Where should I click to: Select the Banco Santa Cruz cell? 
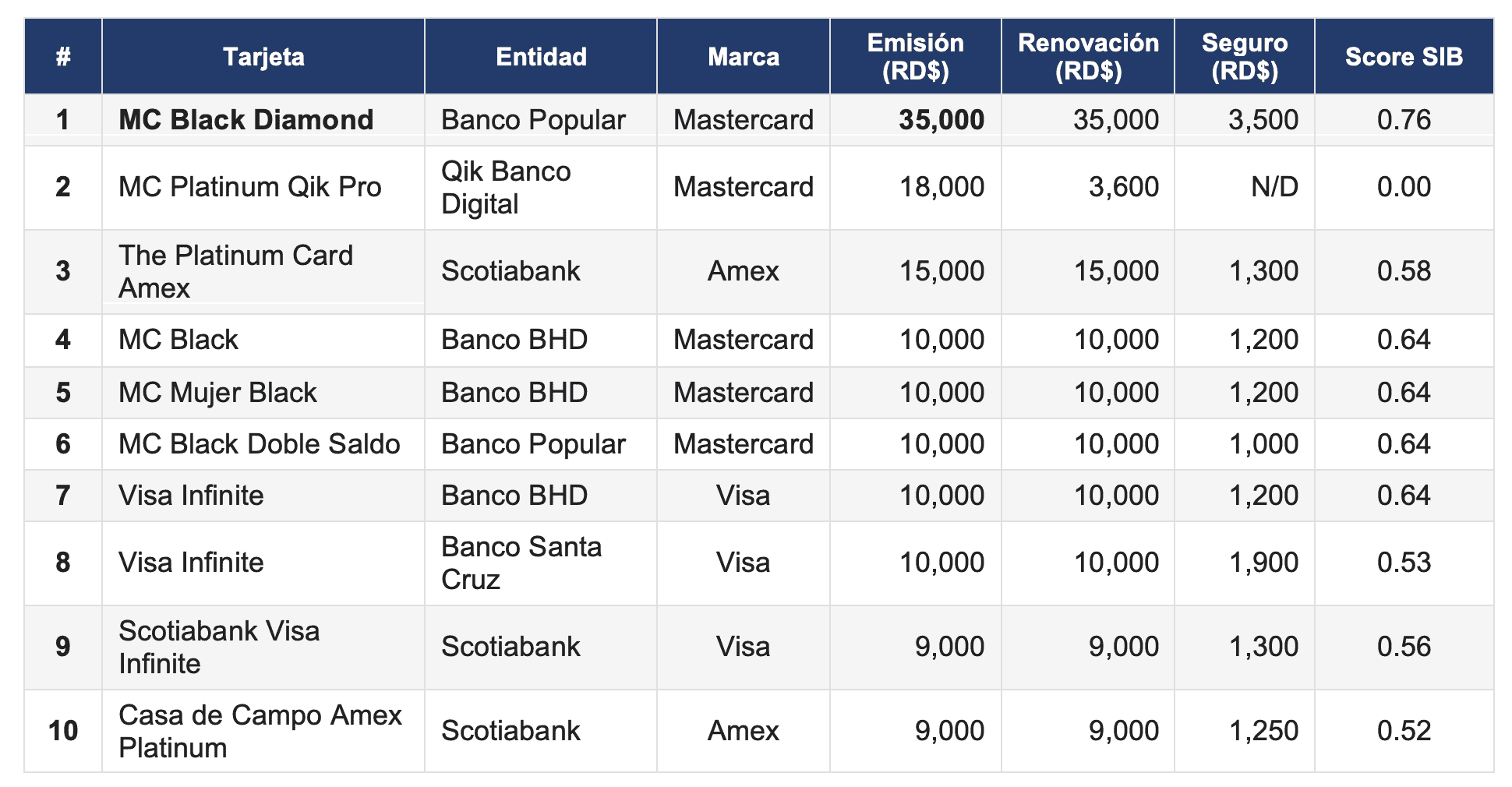[521, 563]
